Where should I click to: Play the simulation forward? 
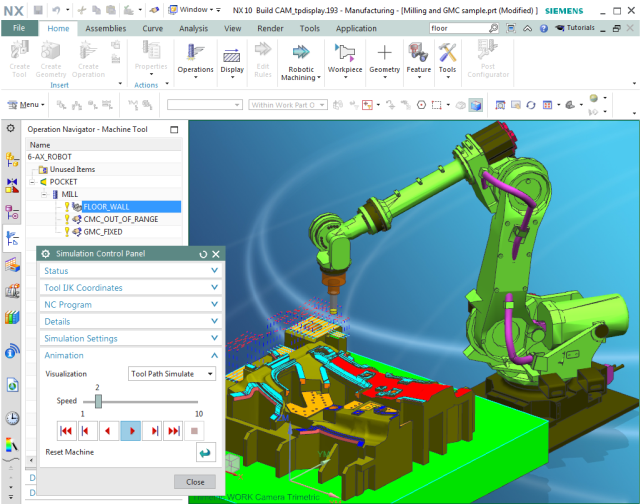pyautogui.click(x=131, y=431)
